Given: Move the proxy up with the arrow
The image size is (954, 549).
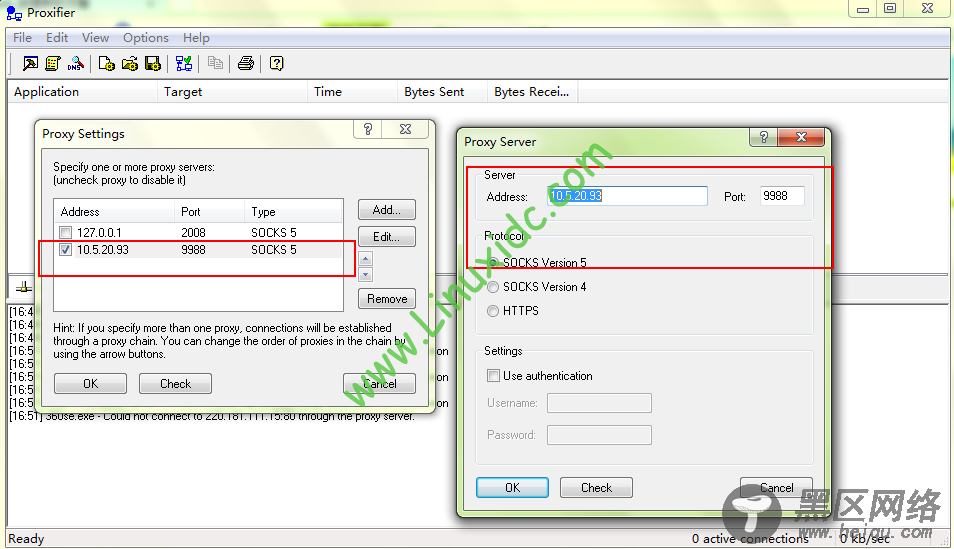Looking at the screenshot, I should 365,259.
